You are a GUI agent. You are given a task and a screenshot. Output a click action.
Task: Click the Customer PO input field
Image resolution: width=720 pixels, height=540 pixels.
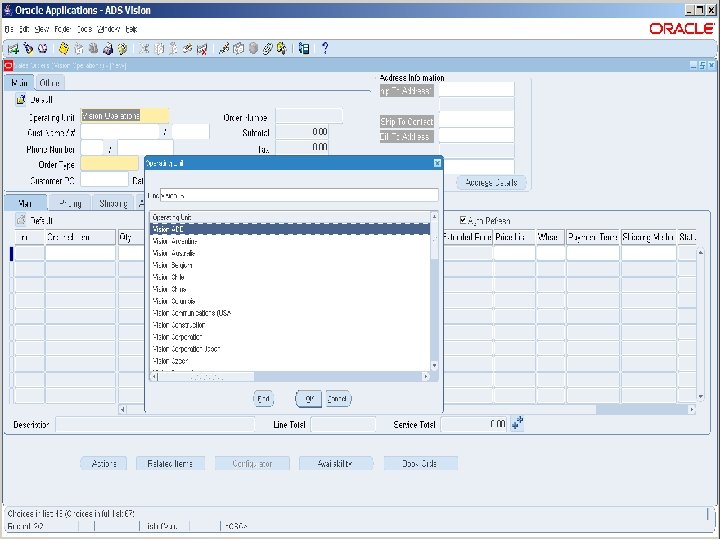point(104,180)
